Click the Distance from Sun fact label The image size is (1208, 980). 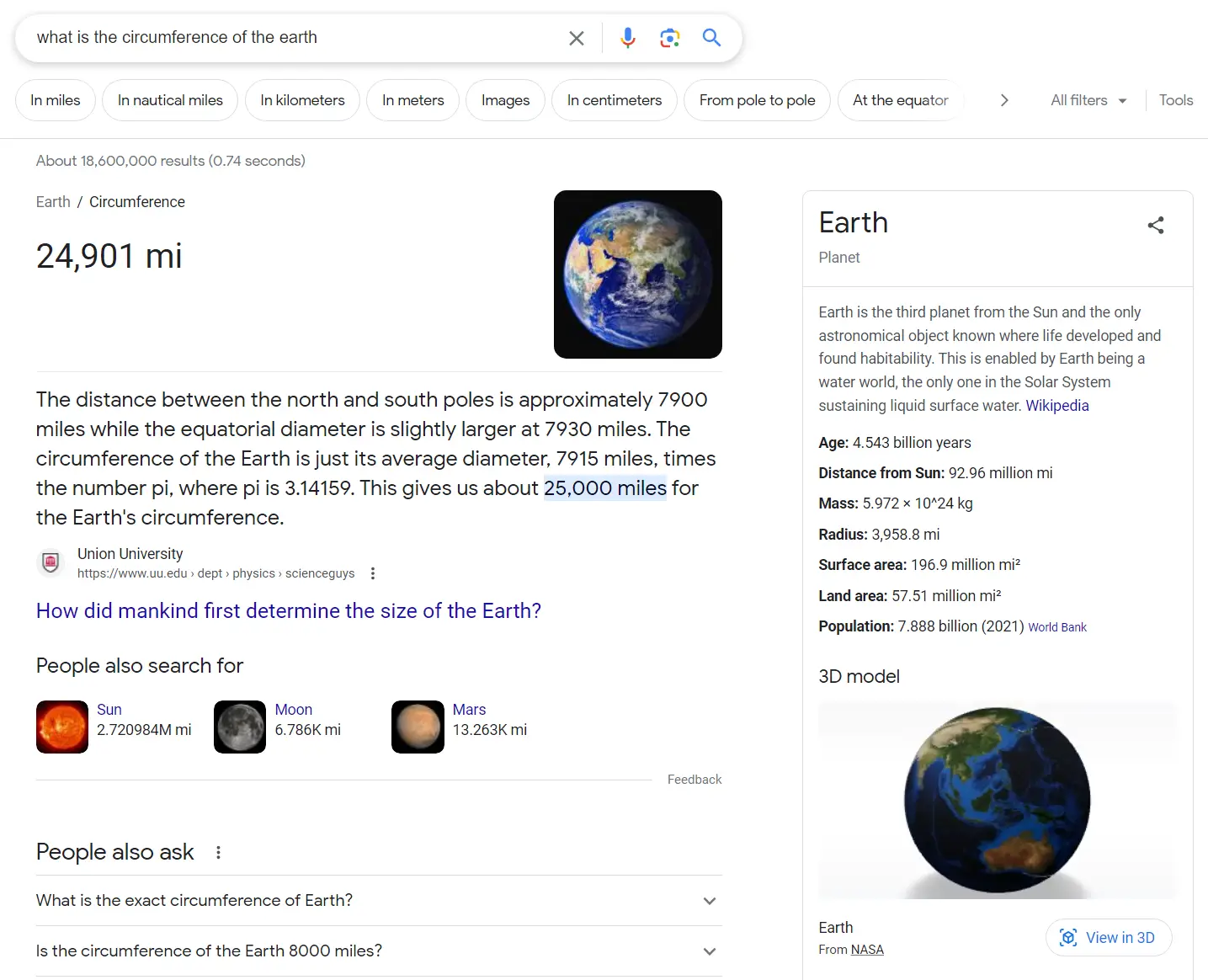[x=881, y=473]
